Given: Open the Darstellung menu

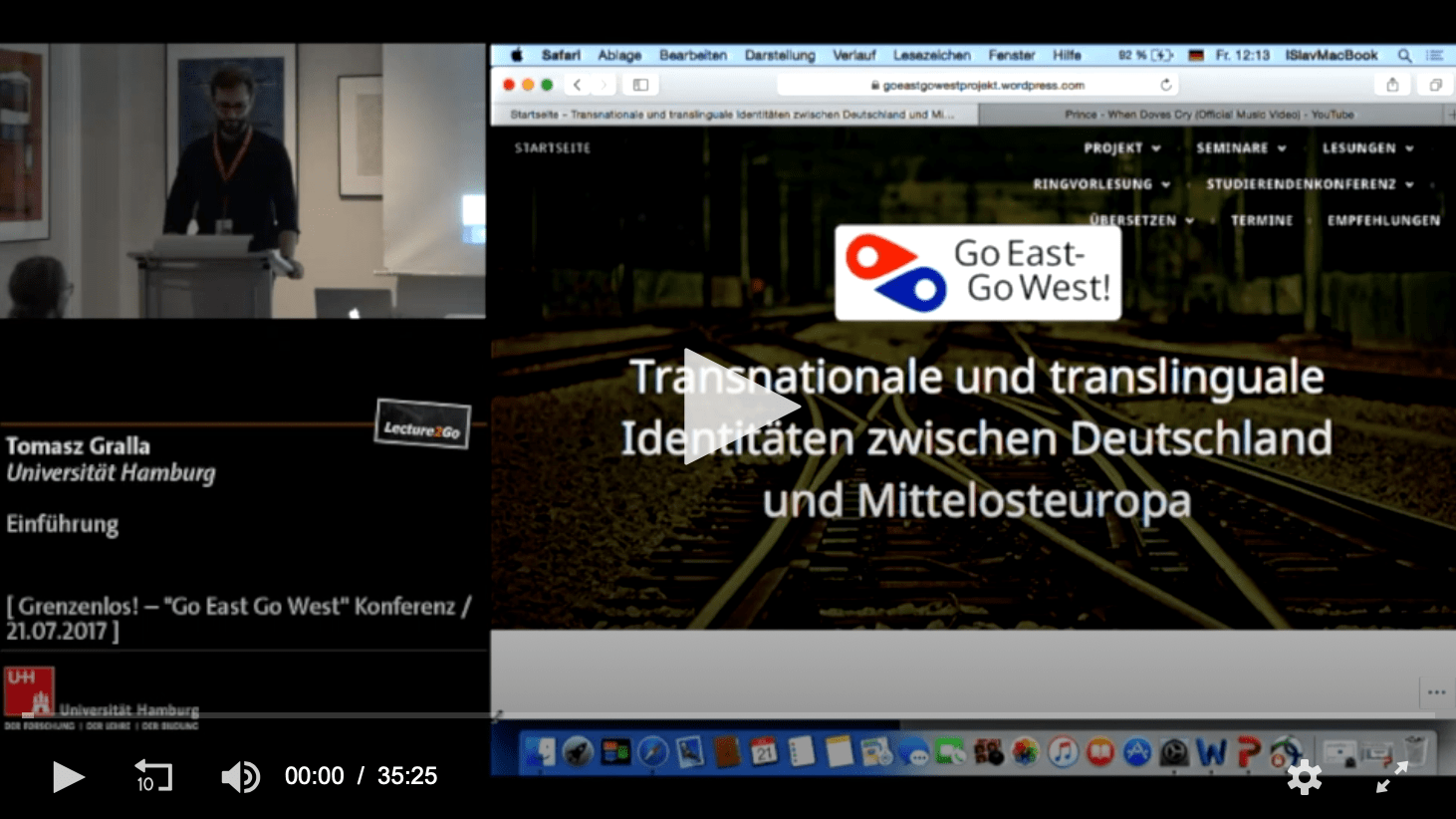Looking at the screenshot, I should click(x=780, y=55).
